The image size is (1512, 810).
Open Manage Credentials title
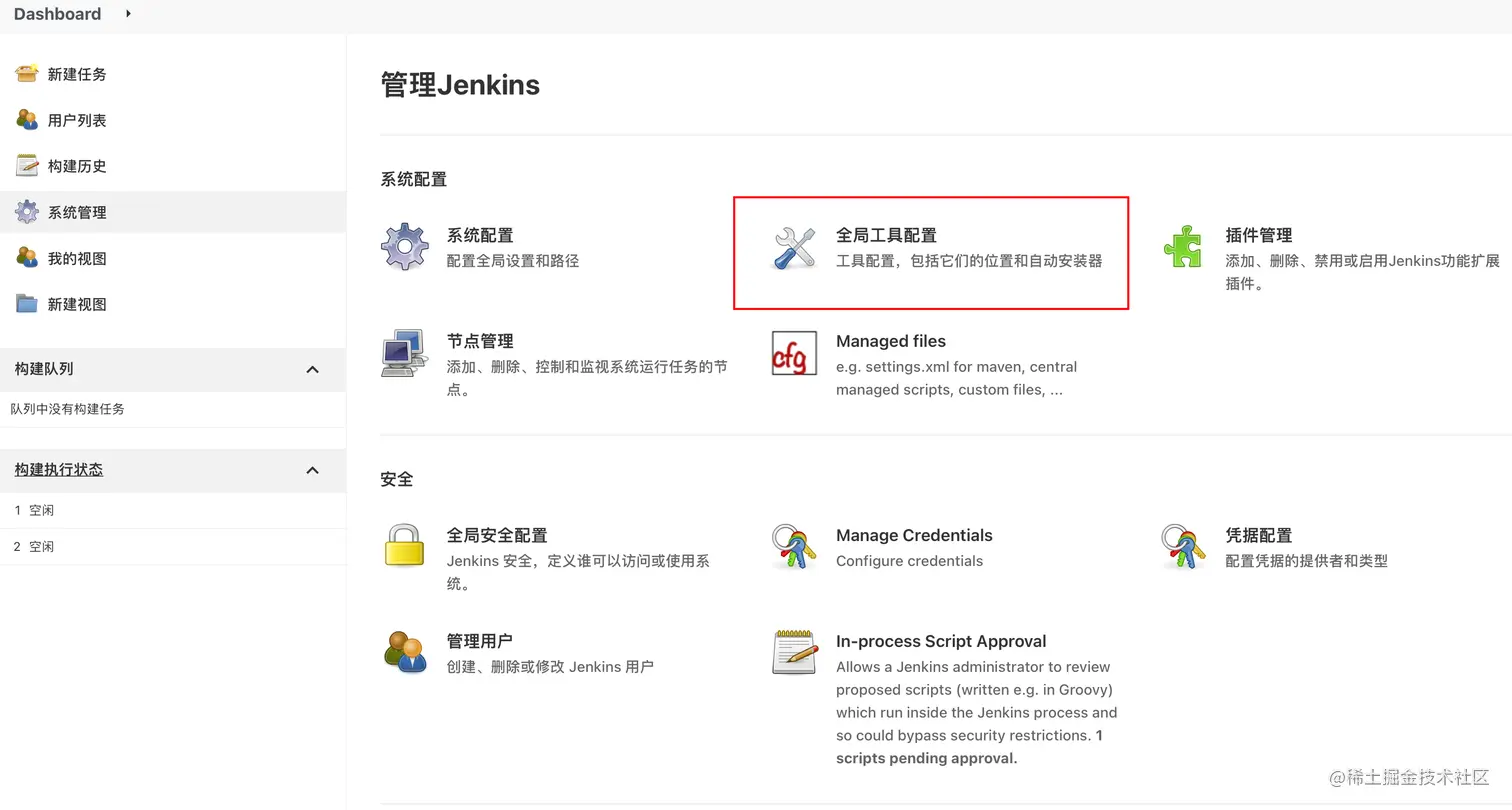click(914, 535)
